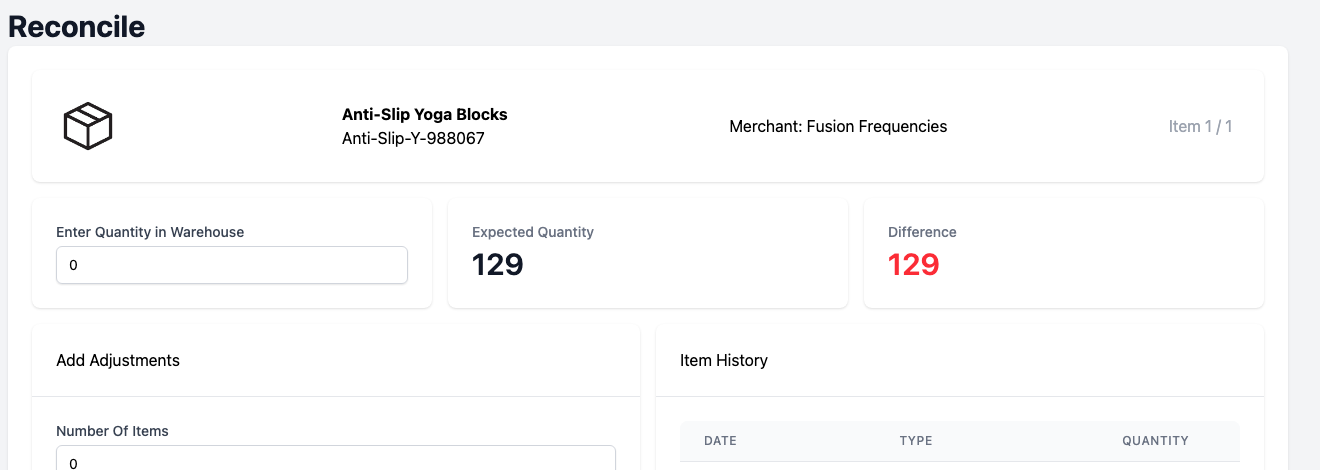Click the package box icon
The width and height of the screenshot is (1320, 470).
pyautogui.click(x=88, y=127)
